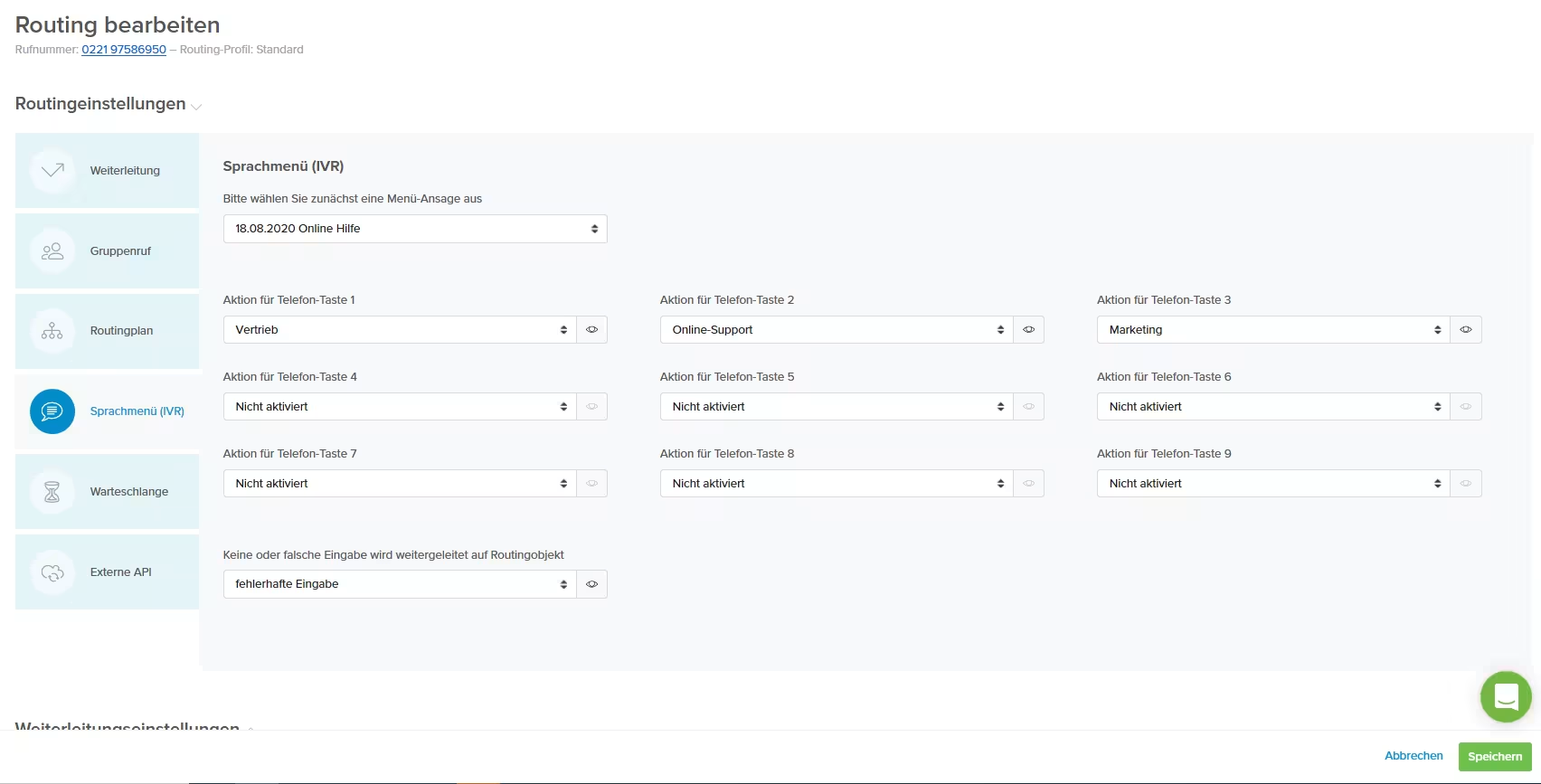Open the phone number 0221 97586950 link

pyautogui.click(x=124, y=50)
